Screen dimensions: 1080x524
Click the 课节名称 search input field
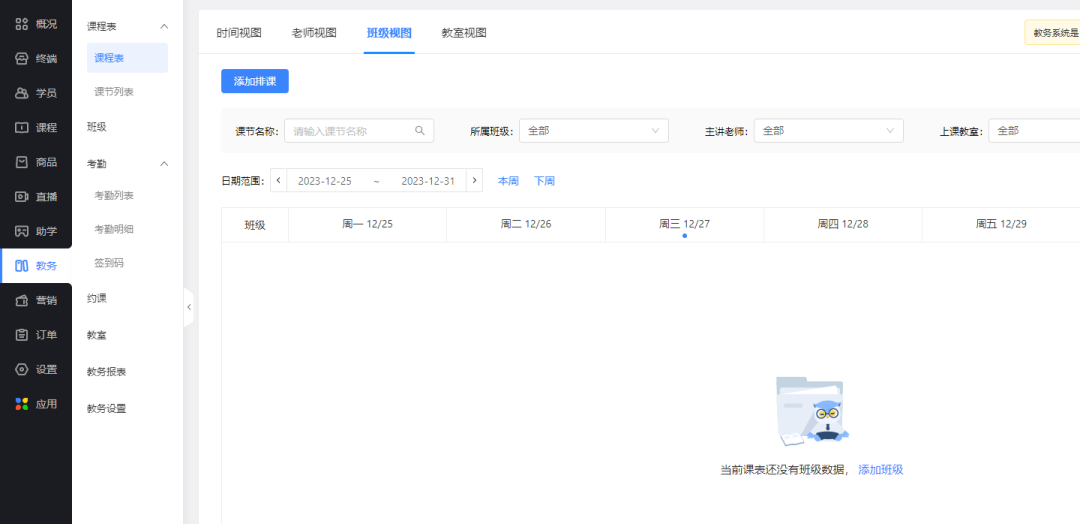(x=350, y=131)
